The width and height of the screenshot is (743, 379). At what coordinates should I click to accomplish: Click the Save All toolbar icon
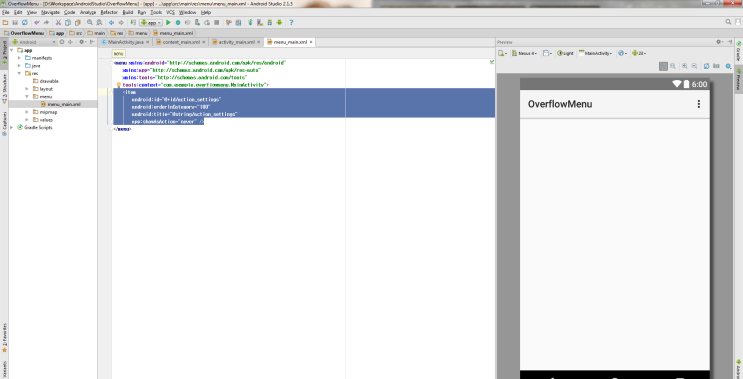click(15, 22)
